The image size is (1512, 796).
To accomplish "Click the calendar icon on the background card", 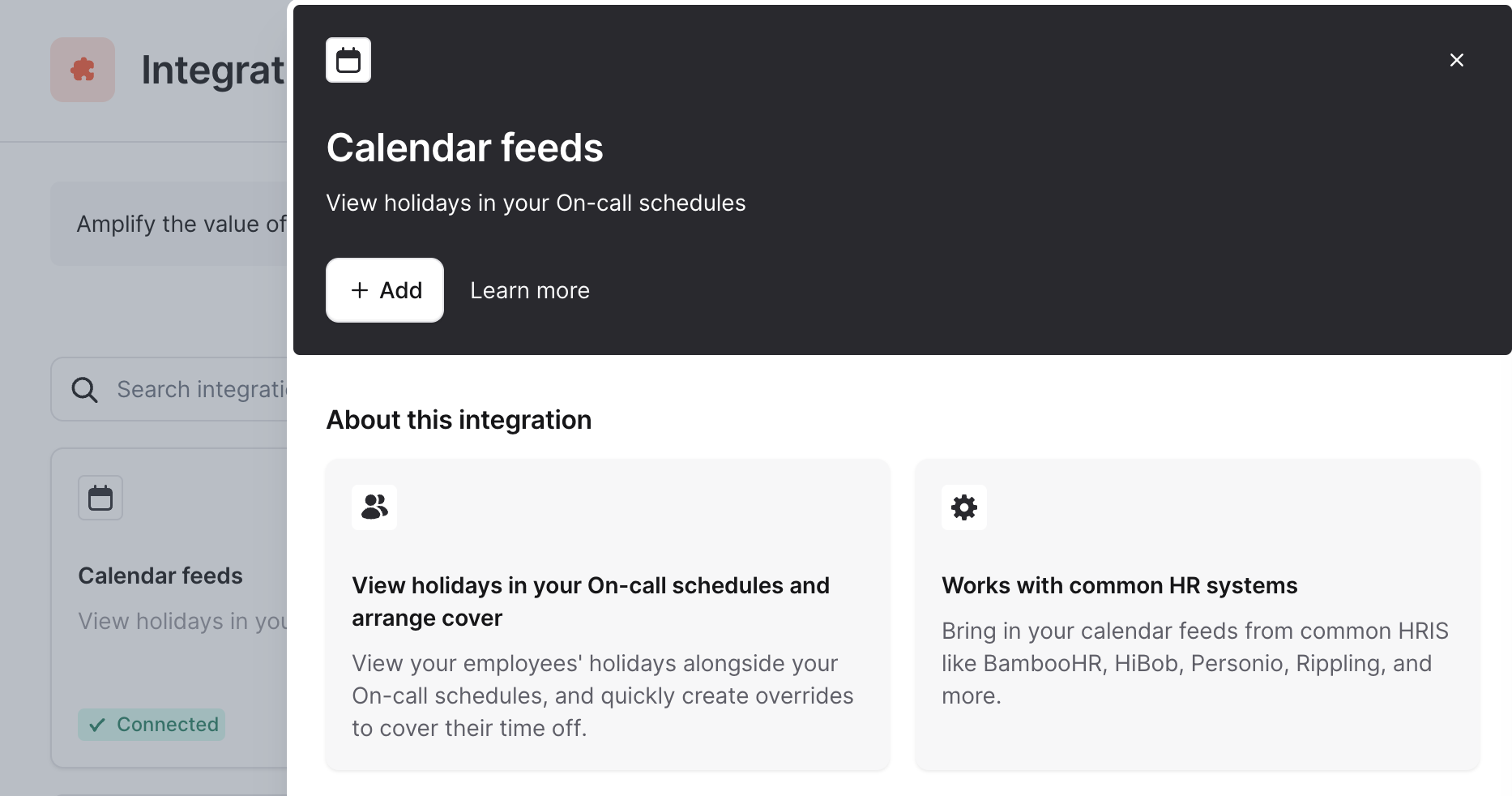I will click(100, 498).
